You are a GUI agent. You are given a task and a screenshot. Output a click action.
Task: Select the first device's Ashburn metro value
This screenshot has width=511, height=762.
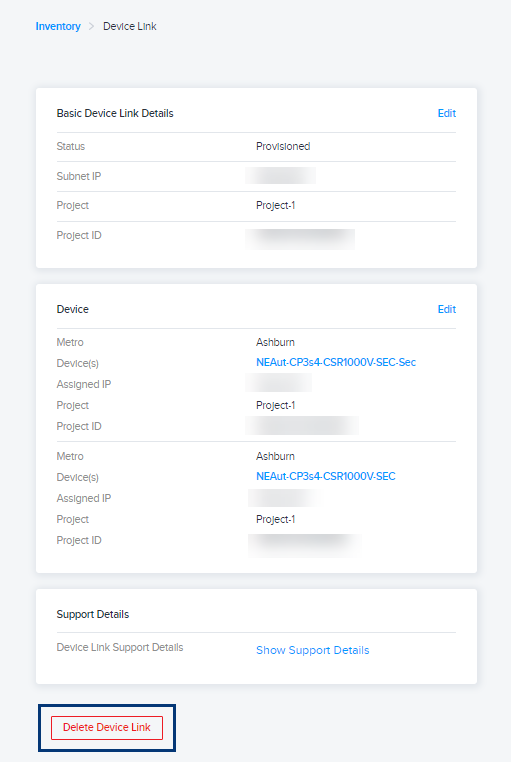pyautogui.click(x=275, y=342)
